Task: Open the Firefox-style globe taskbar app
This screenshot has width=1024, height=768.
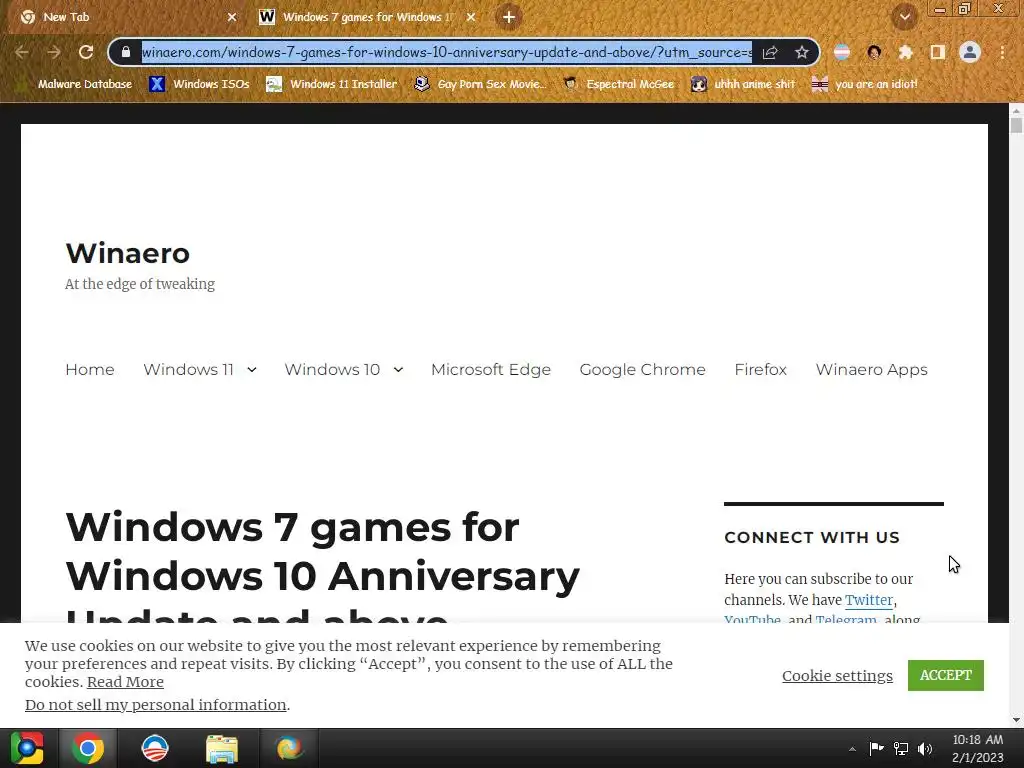Action: 289,748
